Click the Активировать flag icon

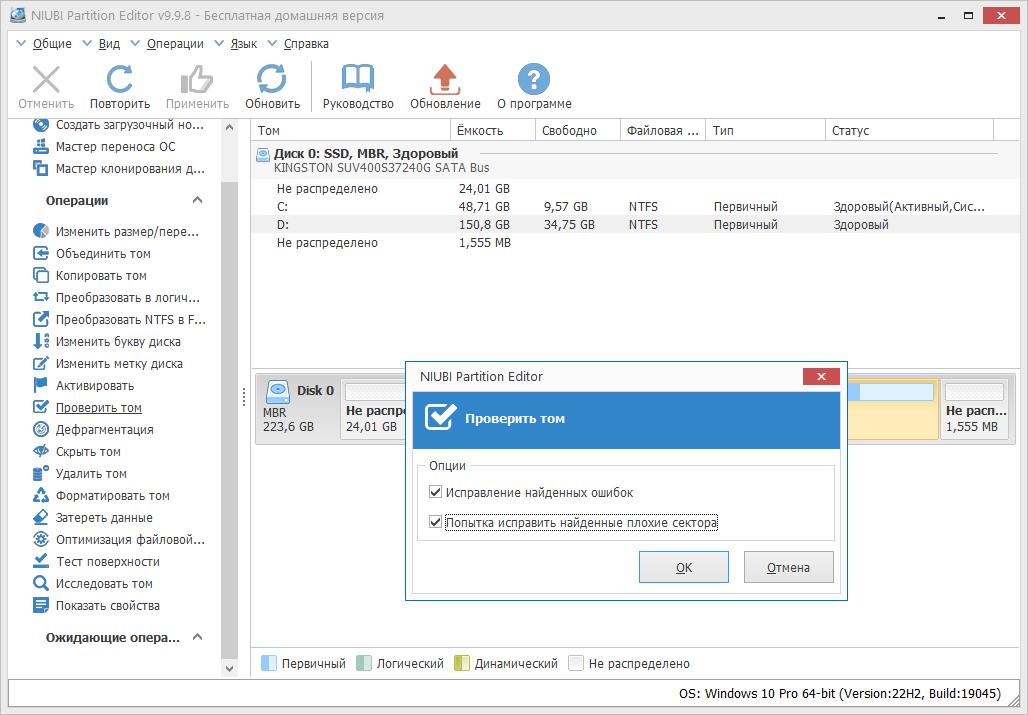point(41,385)
